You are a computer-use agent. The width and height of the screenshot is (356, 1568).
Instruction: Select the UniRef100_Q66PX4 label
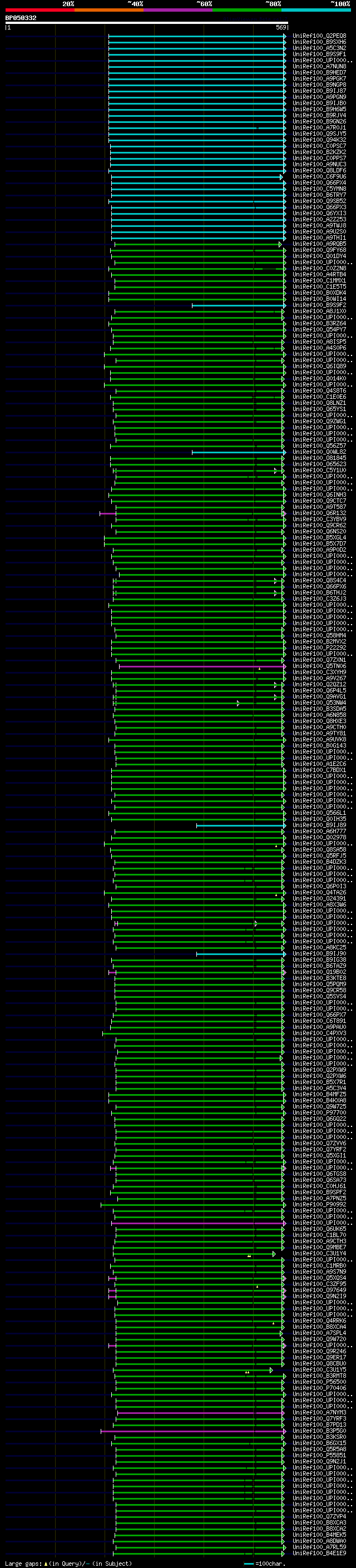click(319, 182)
